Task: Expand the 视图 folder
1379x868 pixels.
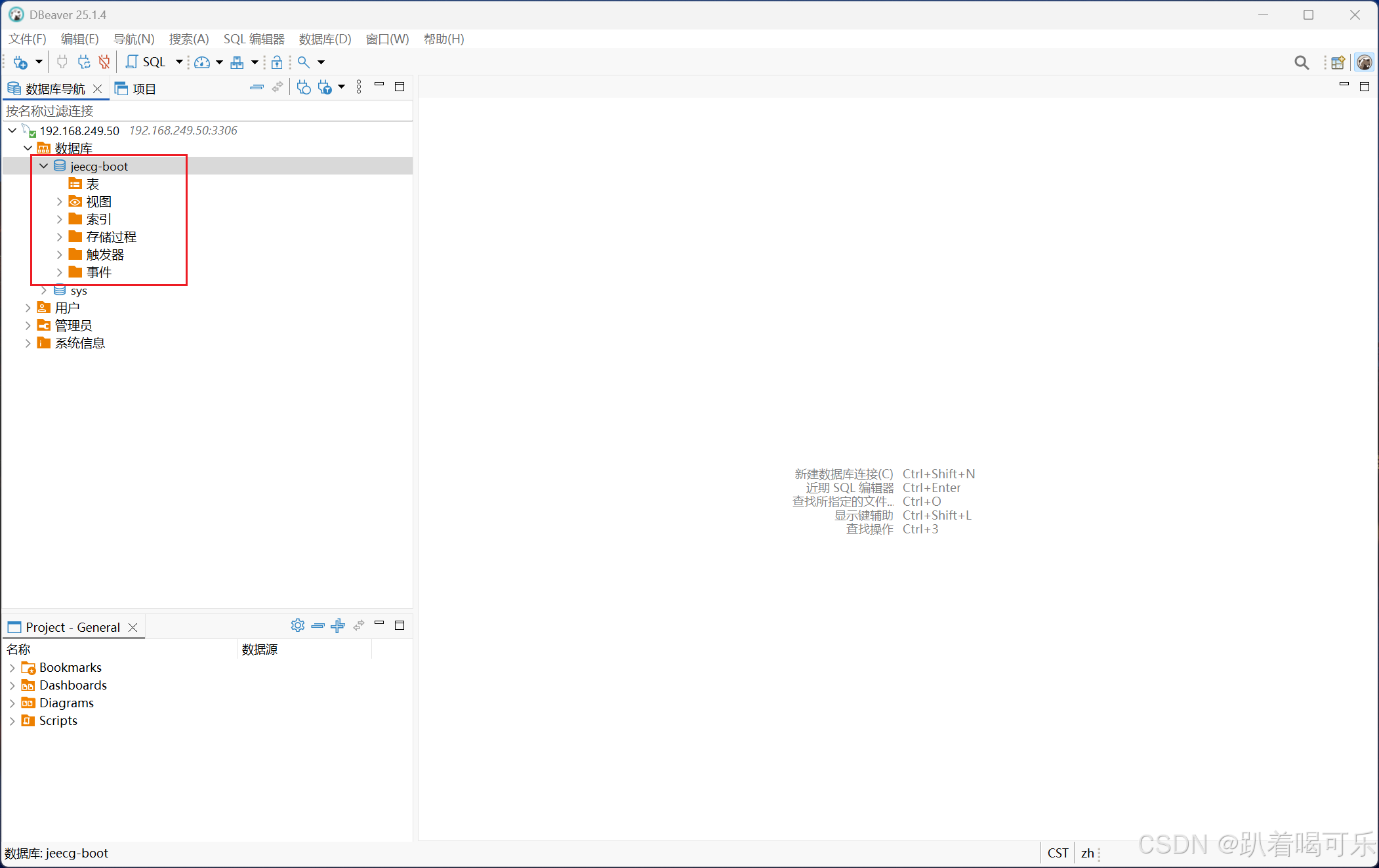Action: pyautogui.click(x=59, y=202)
